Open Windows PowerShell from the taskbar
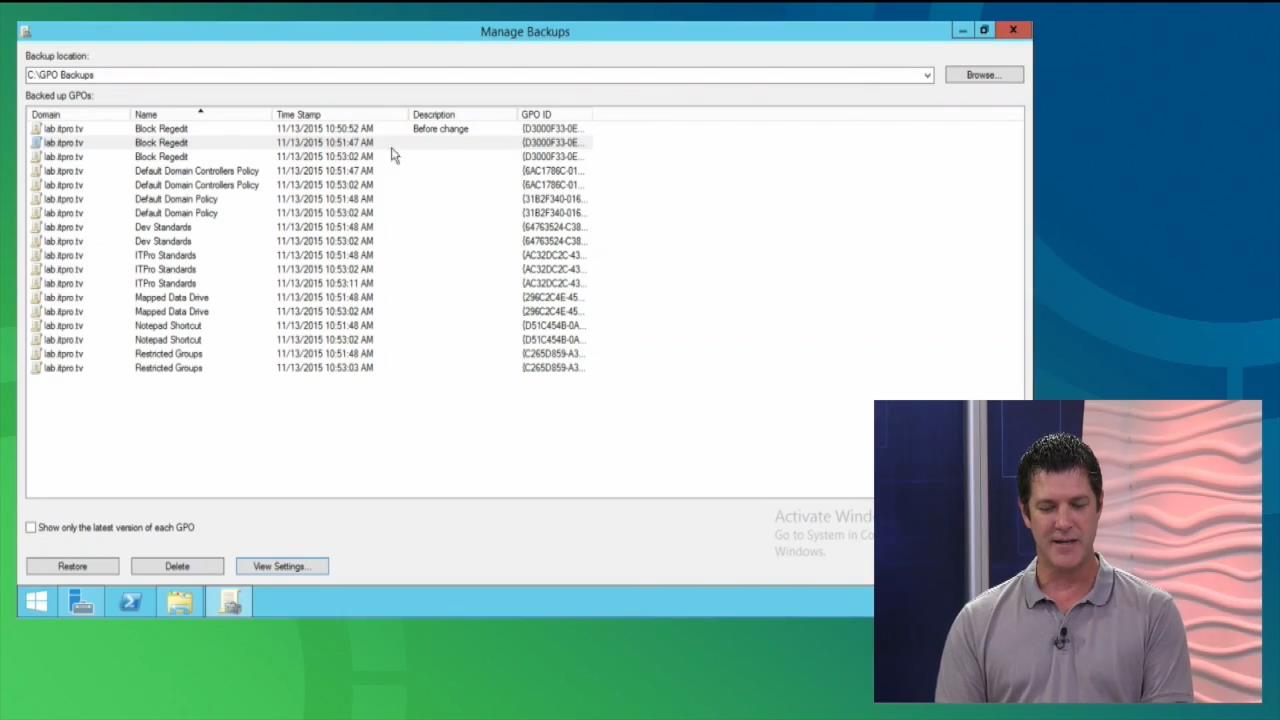Screen dimensions: 1280x720 pyautogui.click(x=131, y=602)
